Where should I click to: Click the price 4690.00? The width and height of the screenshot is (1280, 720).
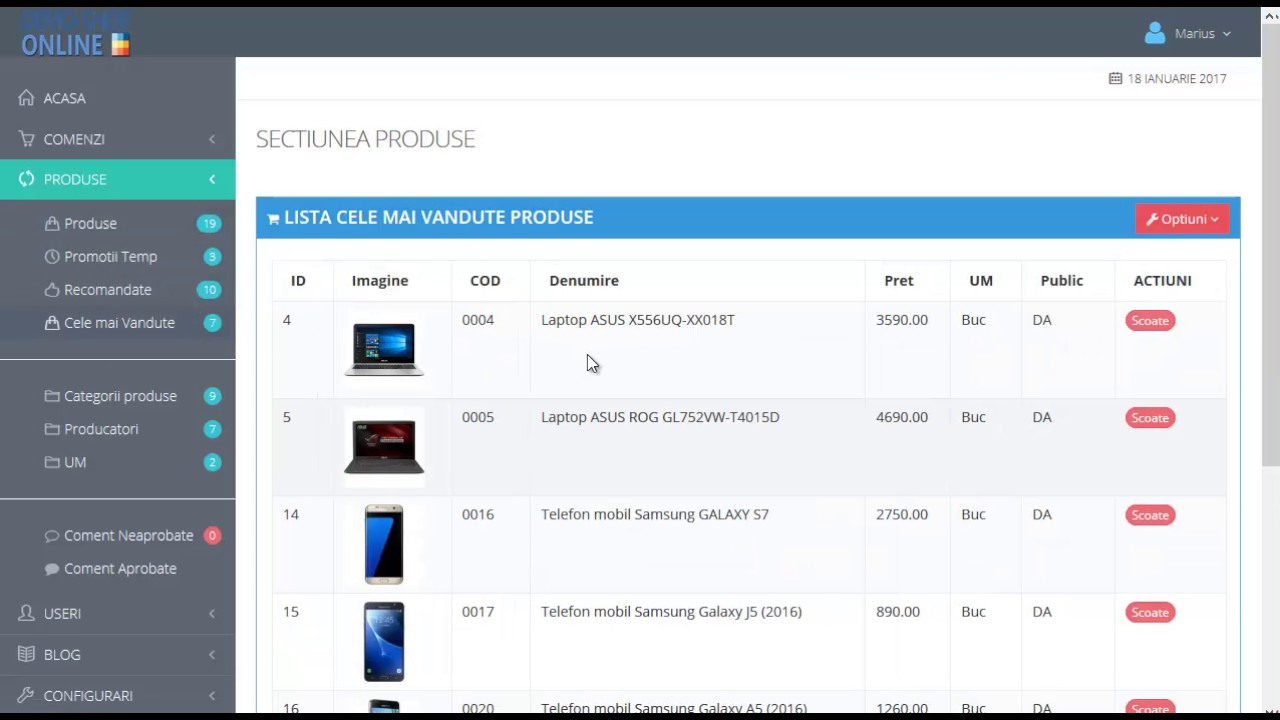pos(902,417)
